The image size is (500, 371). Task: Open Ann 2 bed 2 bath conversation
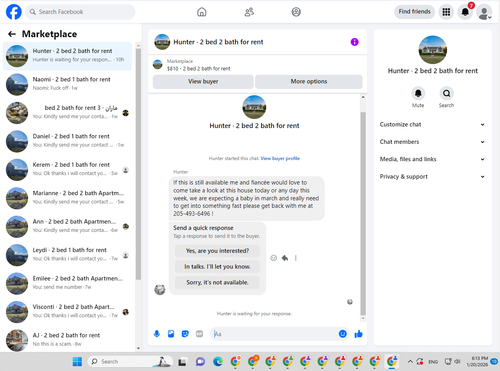tap(67, 227)
